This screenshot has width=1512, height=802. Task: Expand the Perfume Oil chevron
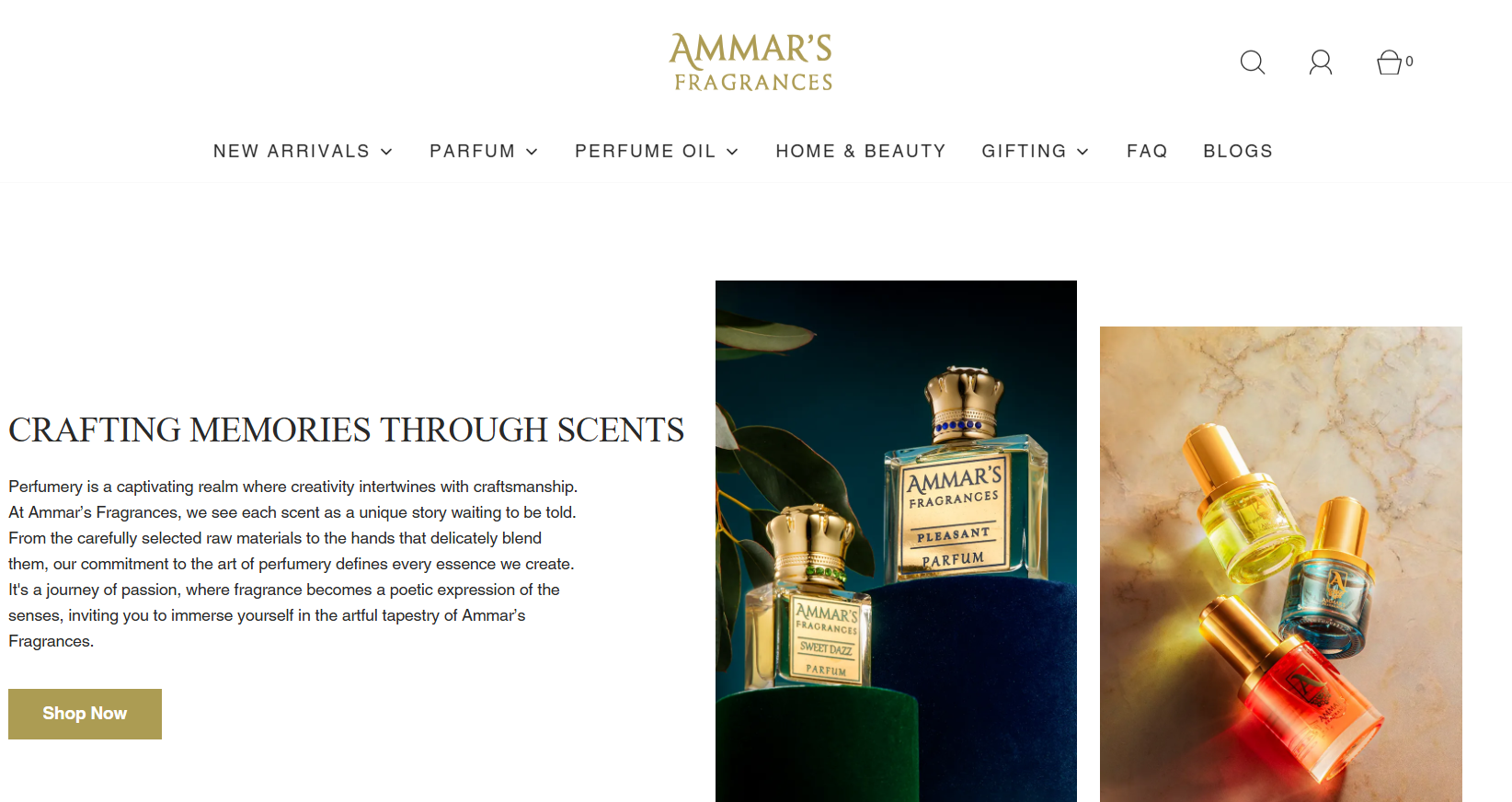coord(732,152)
